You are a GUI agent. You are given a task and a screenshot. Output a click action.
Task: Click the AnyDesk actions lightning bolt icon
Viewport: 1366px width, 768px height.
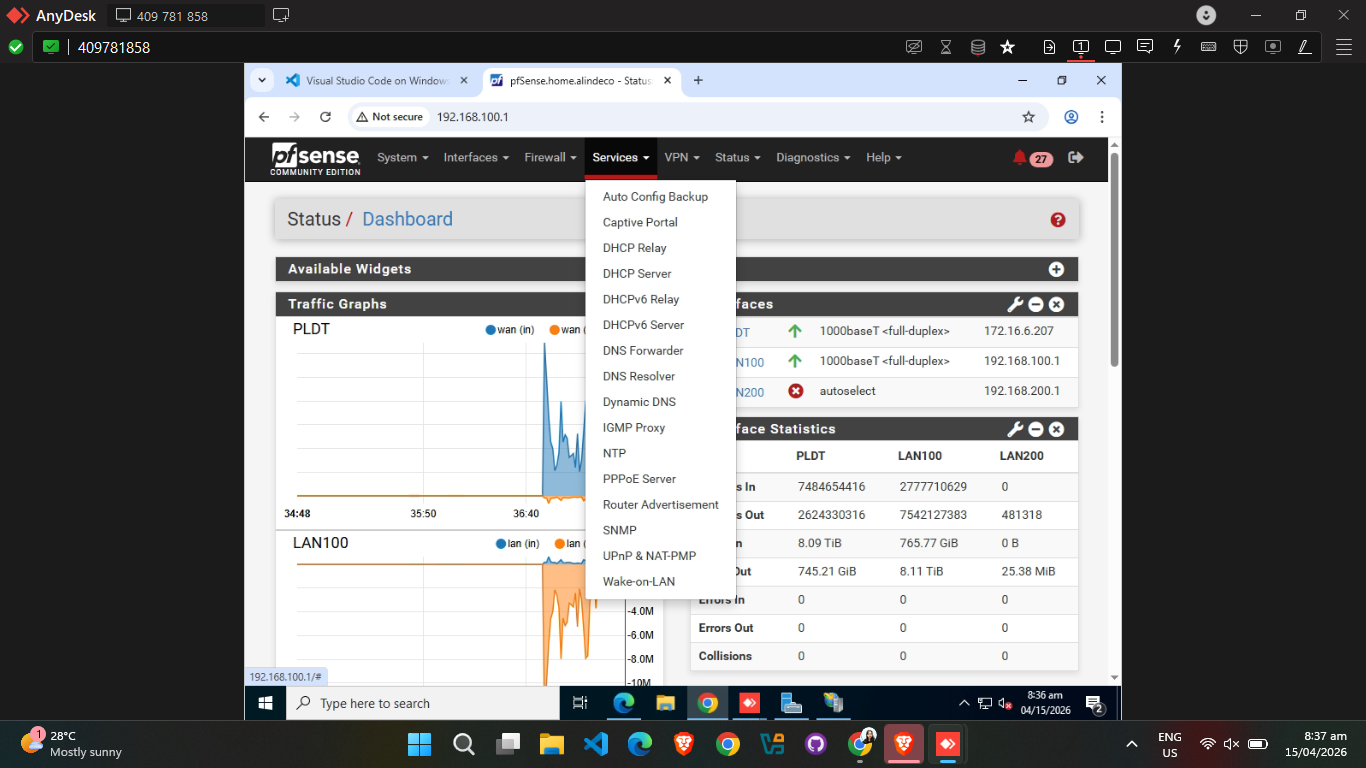pos(1177,47)
